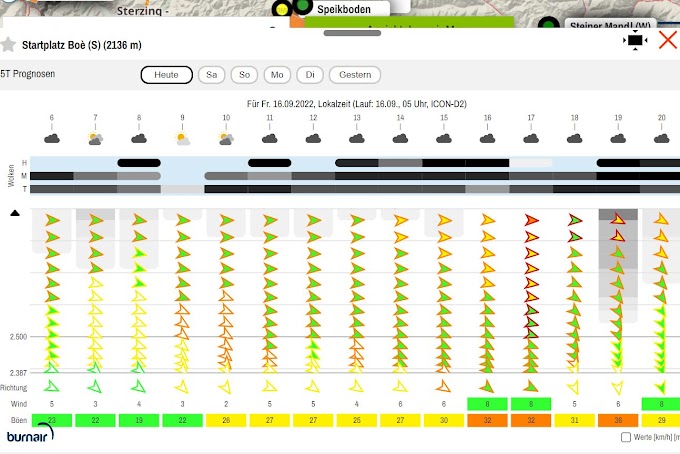680x454 pixels.
Task: Open the Di forecast tab
Action: [x=310, y=75]
